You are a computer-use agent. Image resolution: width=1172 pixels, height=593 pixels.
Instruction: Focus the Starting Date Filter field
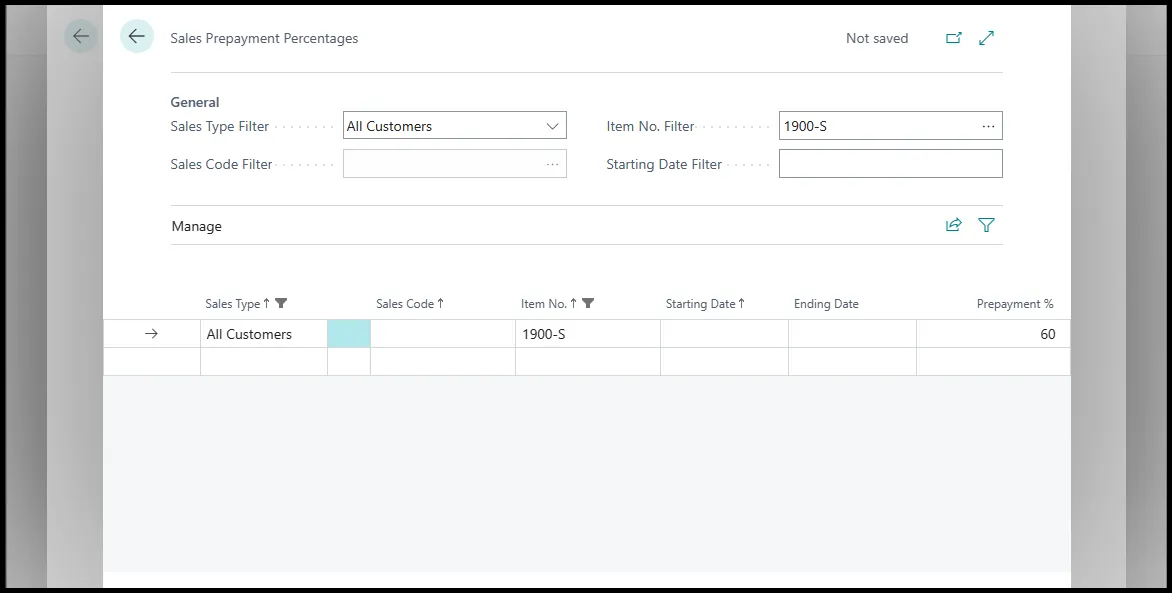point(890,164)
